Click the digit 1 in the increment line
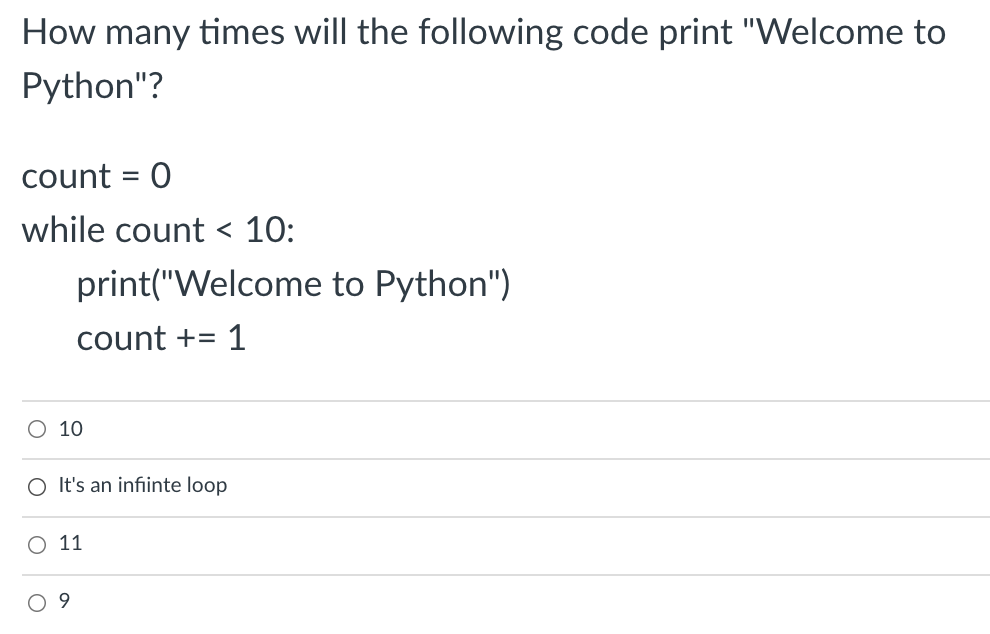This screenshot has height=634, width=990. pyautogui.click(x=237, y=338)
